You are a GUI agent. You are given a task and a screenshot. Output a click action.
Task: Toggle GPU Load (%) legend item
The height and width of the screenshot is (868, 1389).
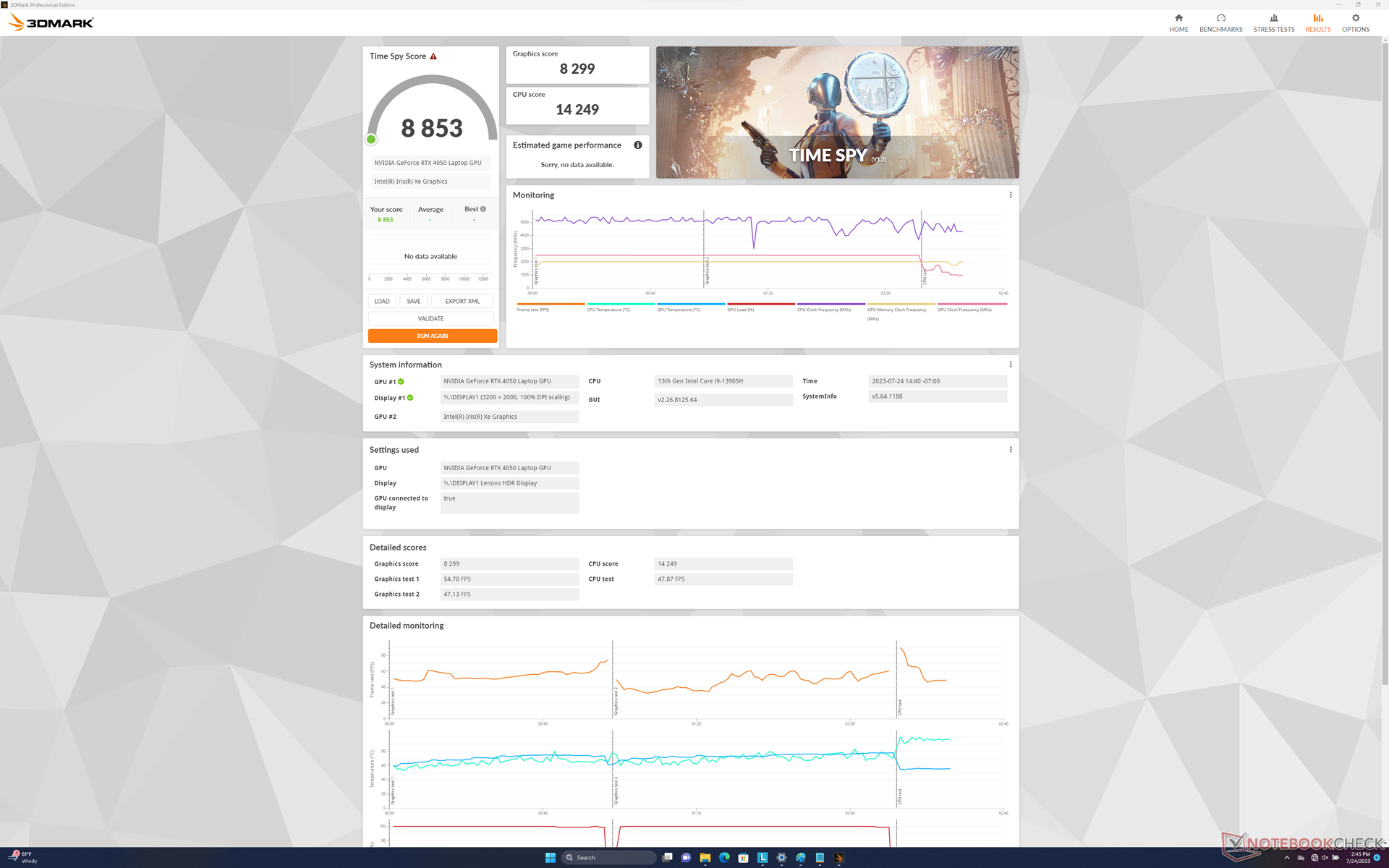(x=761, y=307)
